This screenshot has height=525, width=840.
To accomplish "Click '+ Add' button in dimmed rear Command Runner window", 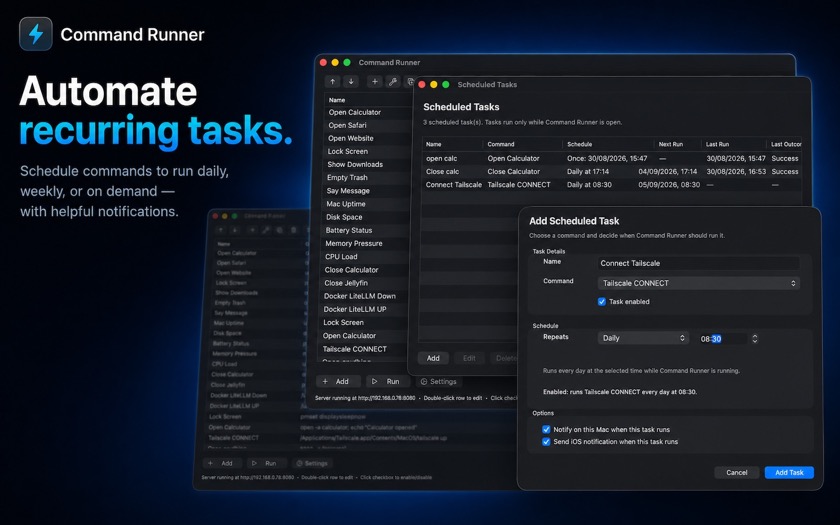I will [x=221, y=463].
